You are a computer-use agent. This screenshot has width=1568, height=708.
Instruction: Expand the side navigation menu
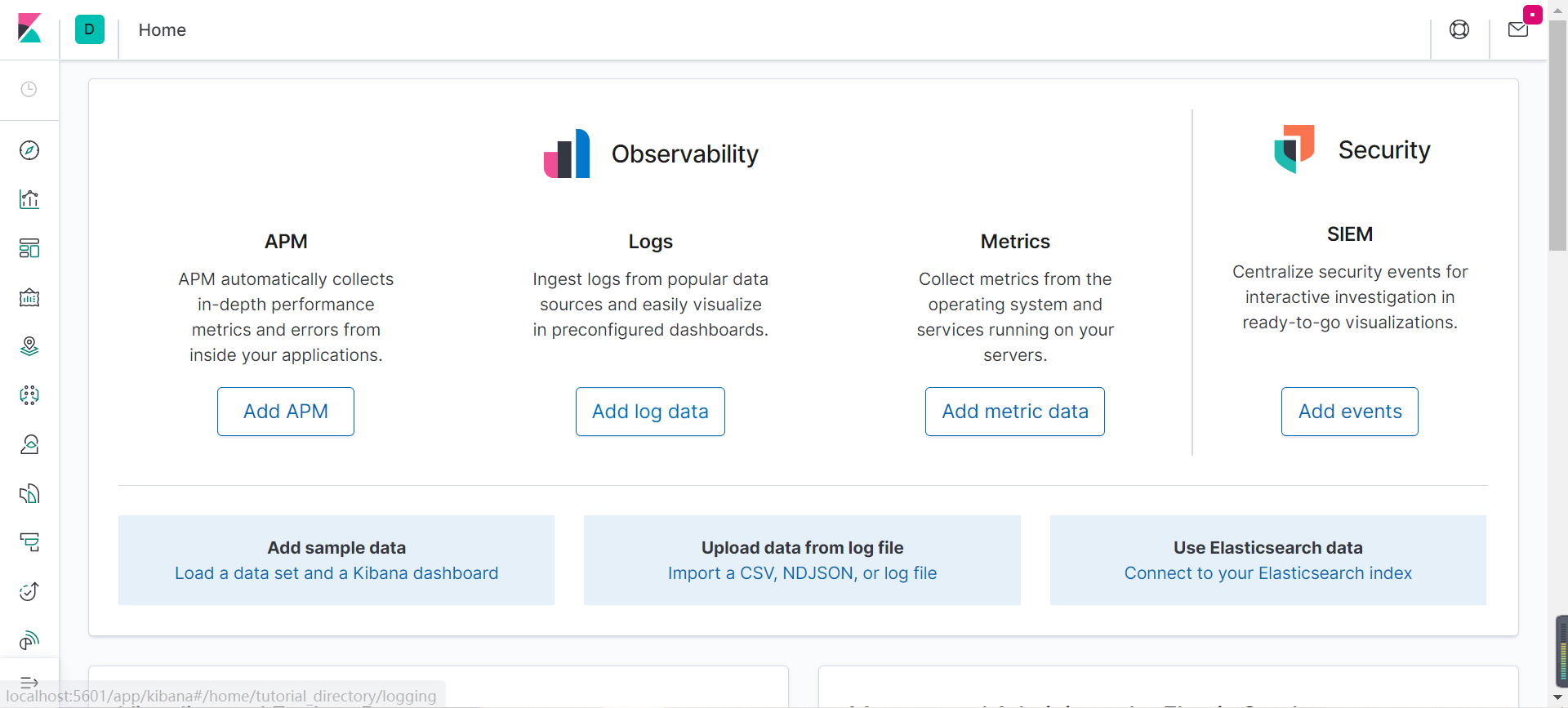click(x=29, y=682)
